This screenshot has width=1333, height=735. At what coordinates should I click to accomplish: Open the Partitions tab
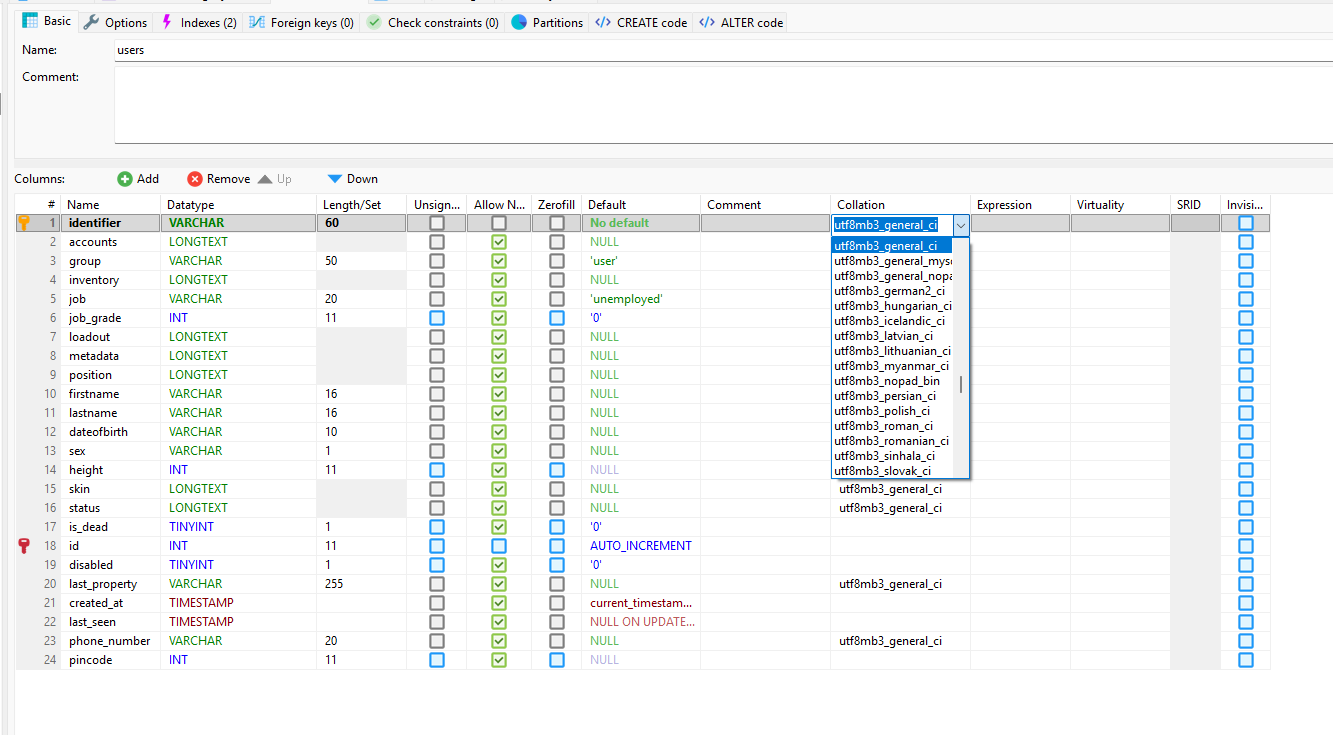point(547,22)
